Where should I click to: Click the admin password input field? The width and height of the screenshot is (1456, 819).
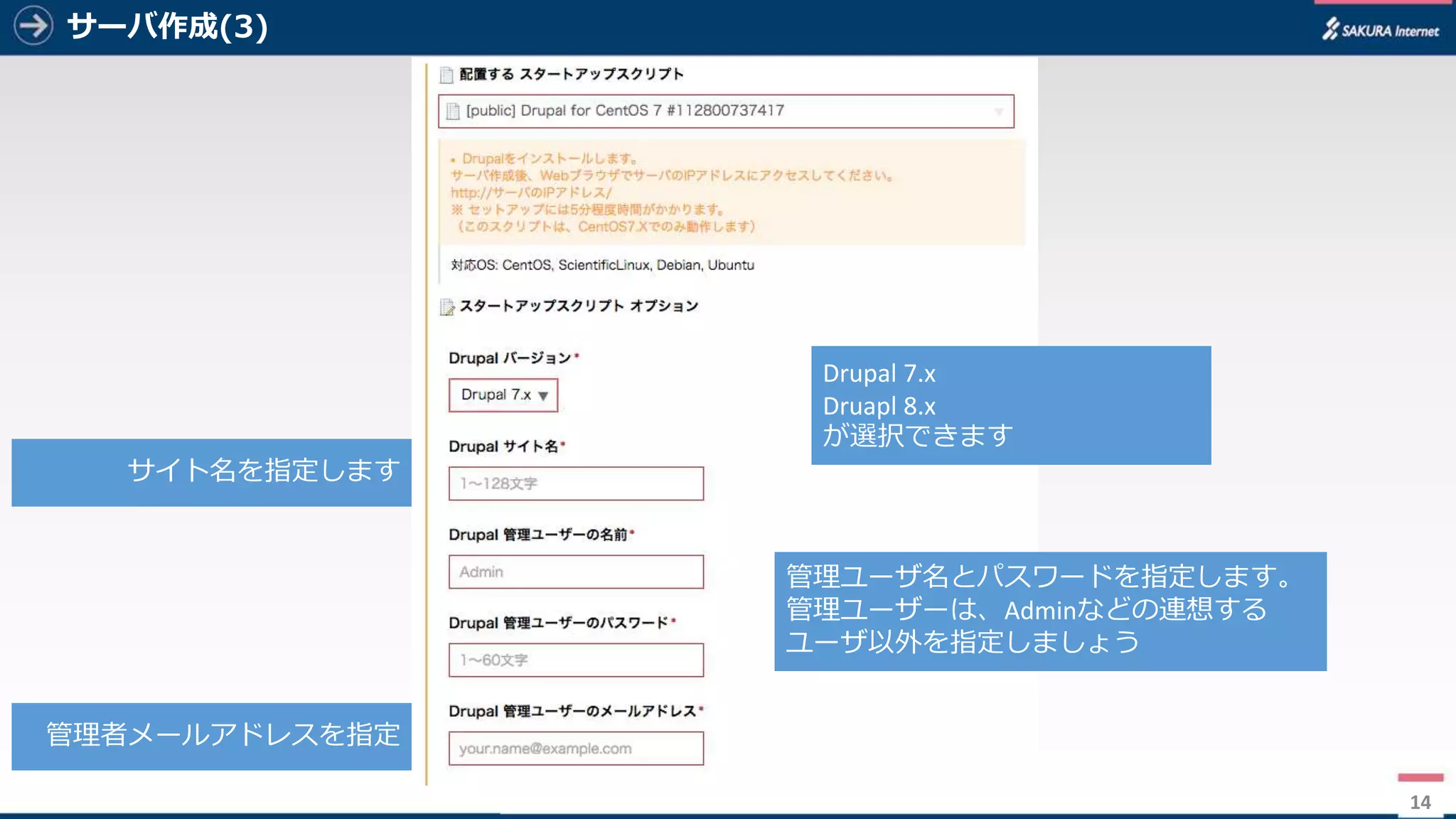[576, 660]
